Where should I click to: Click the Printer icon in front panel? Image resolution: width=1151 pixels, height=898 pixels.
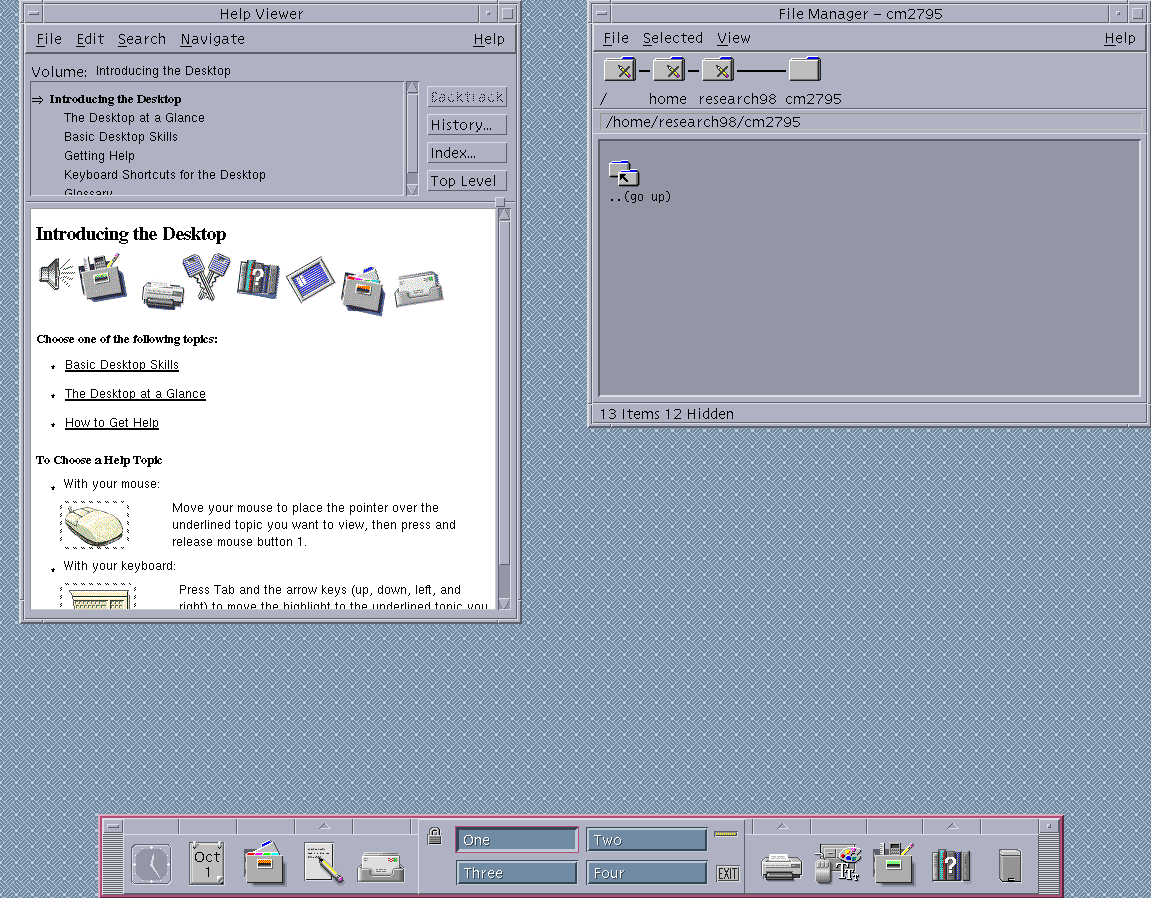[x=780, y=865]
